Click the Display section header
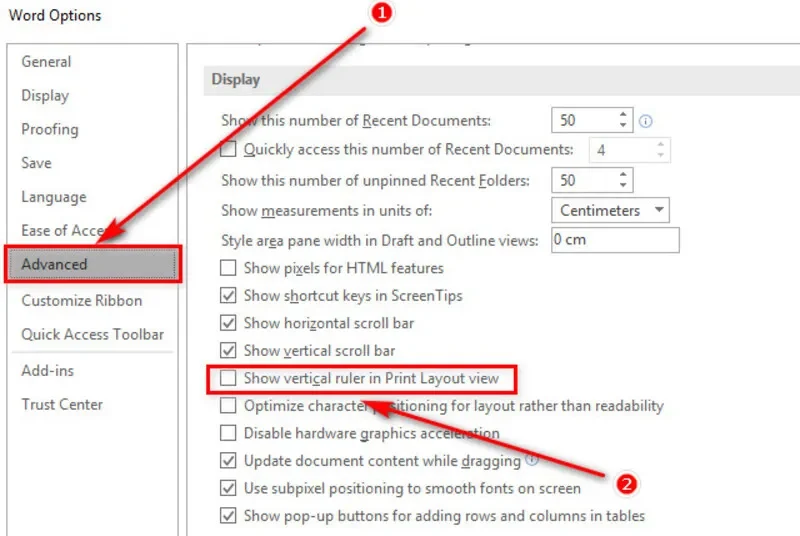800x536 pixels. tap(236, 80)
